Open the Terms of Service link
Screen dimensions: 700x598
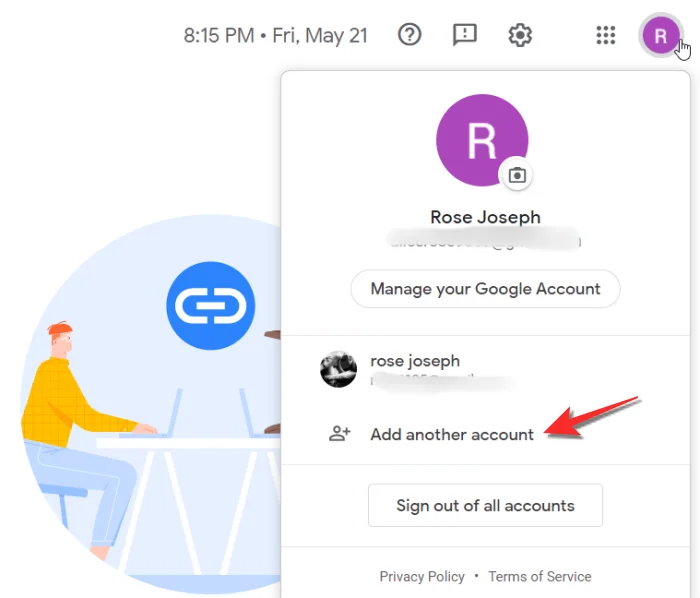540,577
